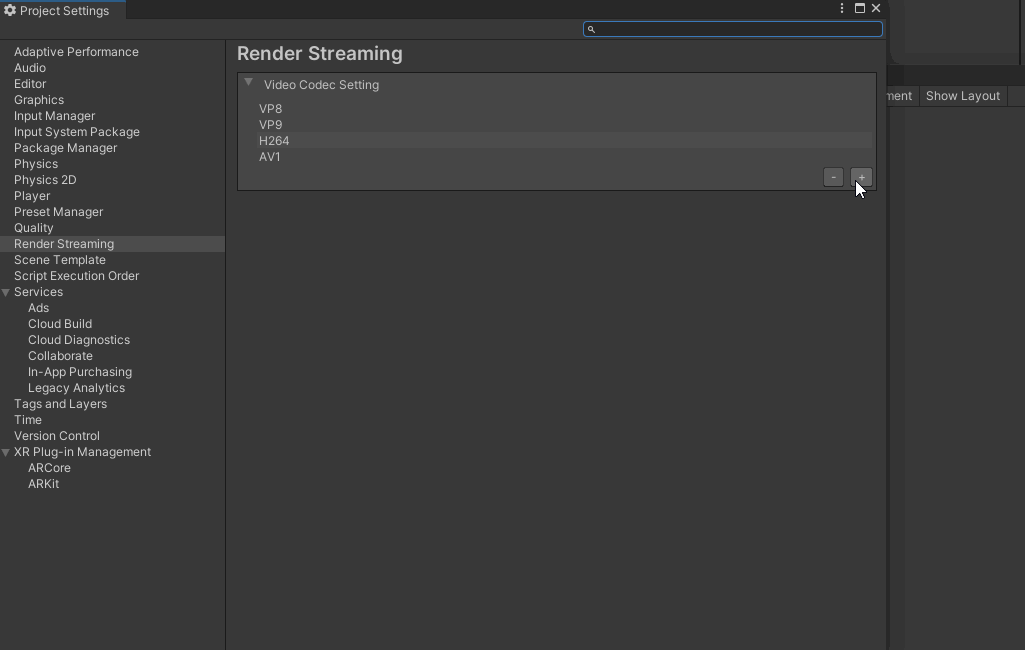Open Scene Template settings
This screenshot has width=1025, height=650.
click(x=59, y=260)
